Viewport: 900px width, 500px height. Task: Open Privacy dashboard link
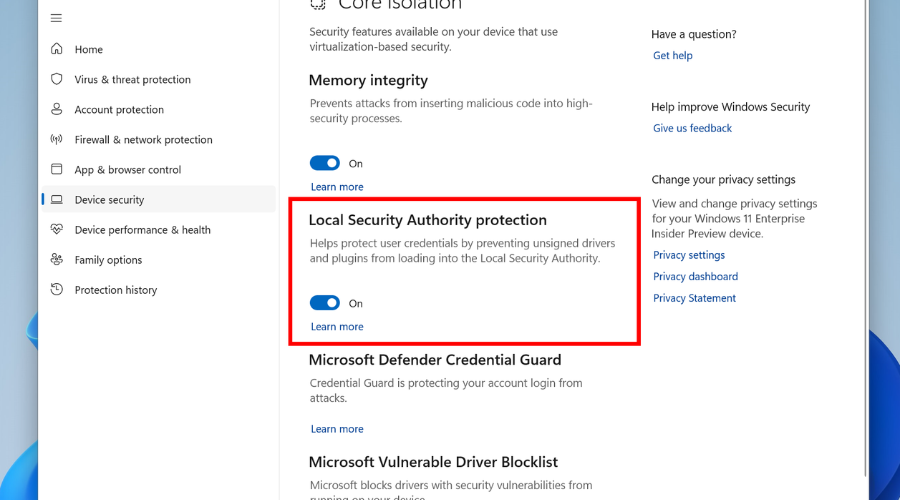(x=696, y=276)
